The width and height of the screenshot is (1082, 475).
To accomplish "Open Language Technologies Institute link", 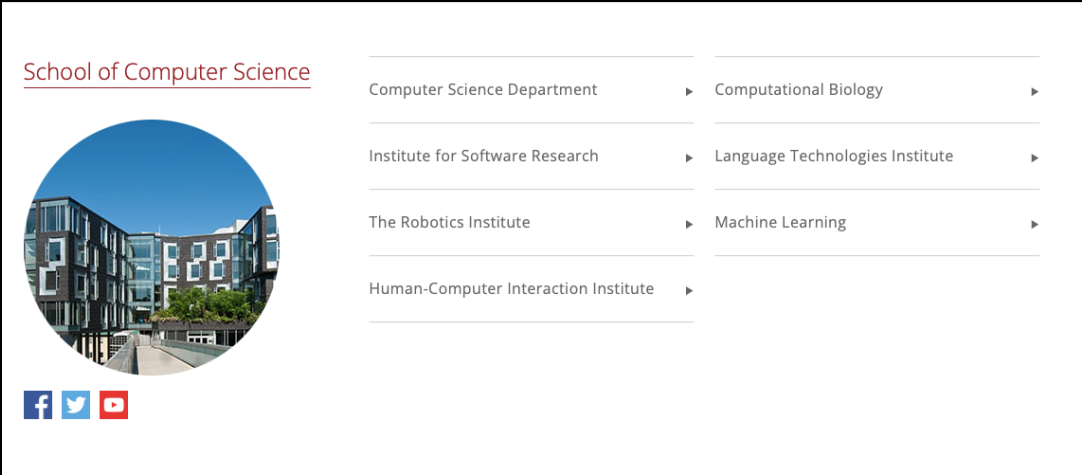I will coord(833,156).
